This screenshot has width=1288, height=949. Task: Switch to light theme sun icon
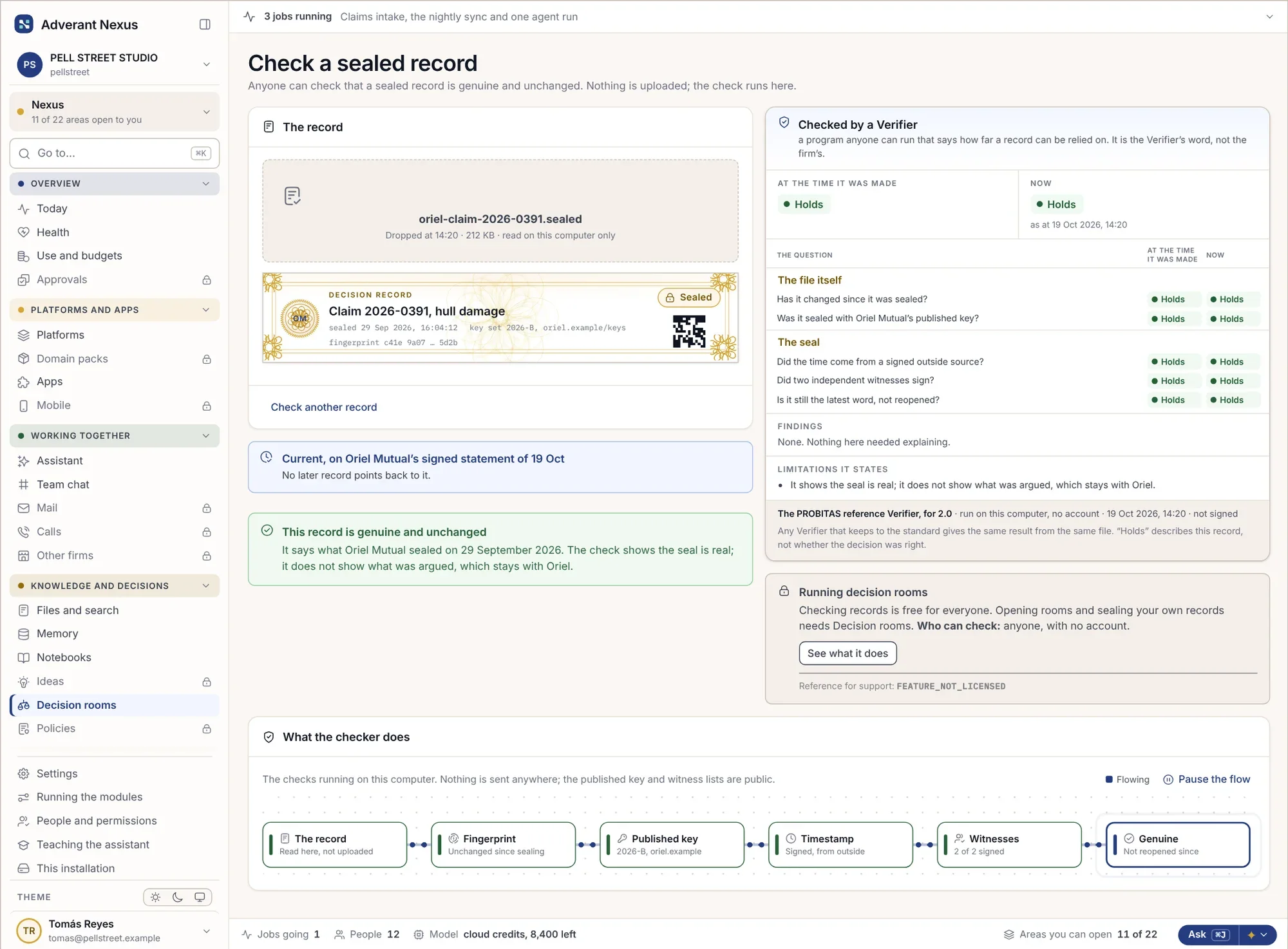(x=156, y=897)
